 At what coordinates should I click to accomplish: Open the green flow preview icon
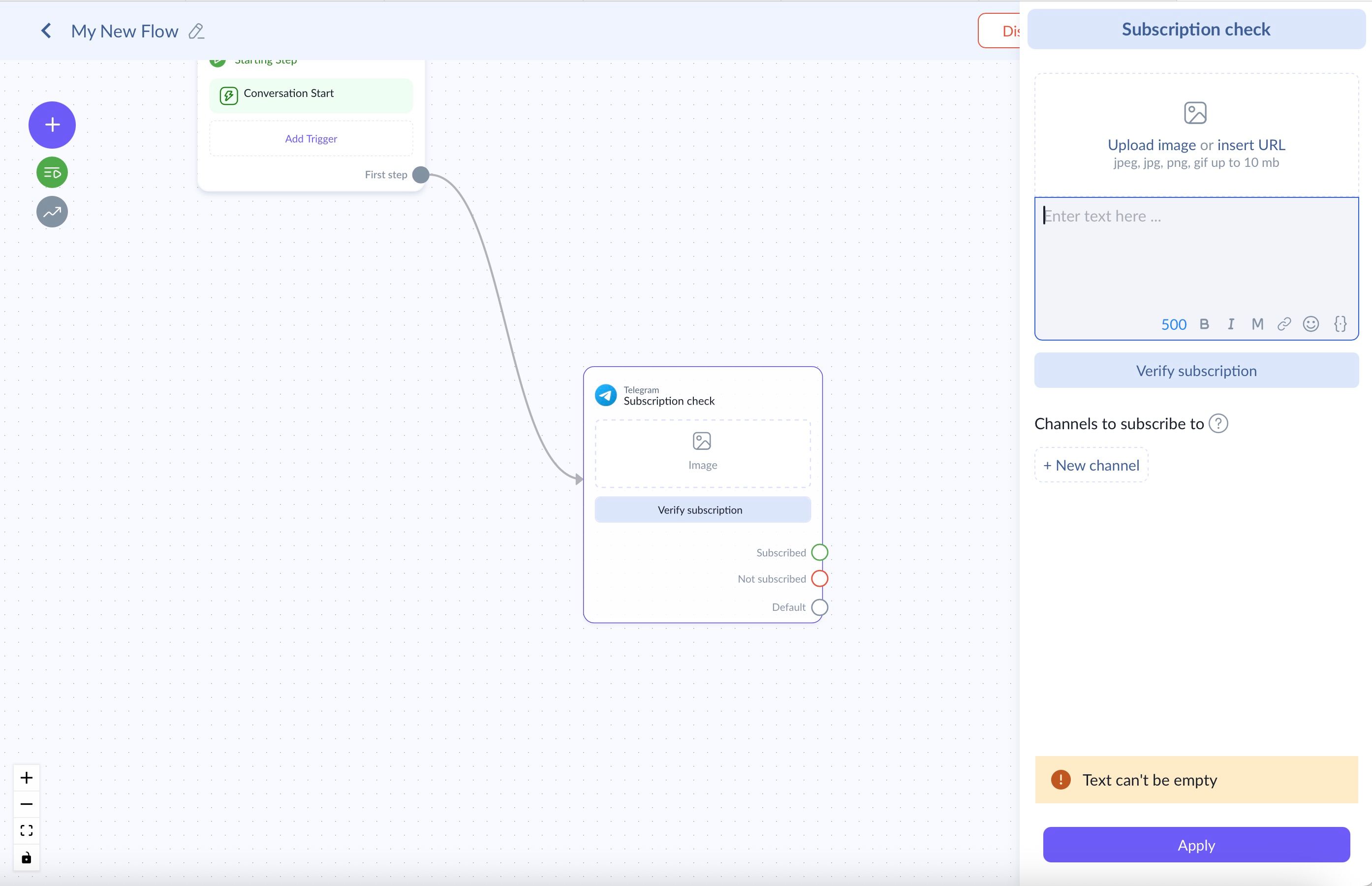click(52, 173)
